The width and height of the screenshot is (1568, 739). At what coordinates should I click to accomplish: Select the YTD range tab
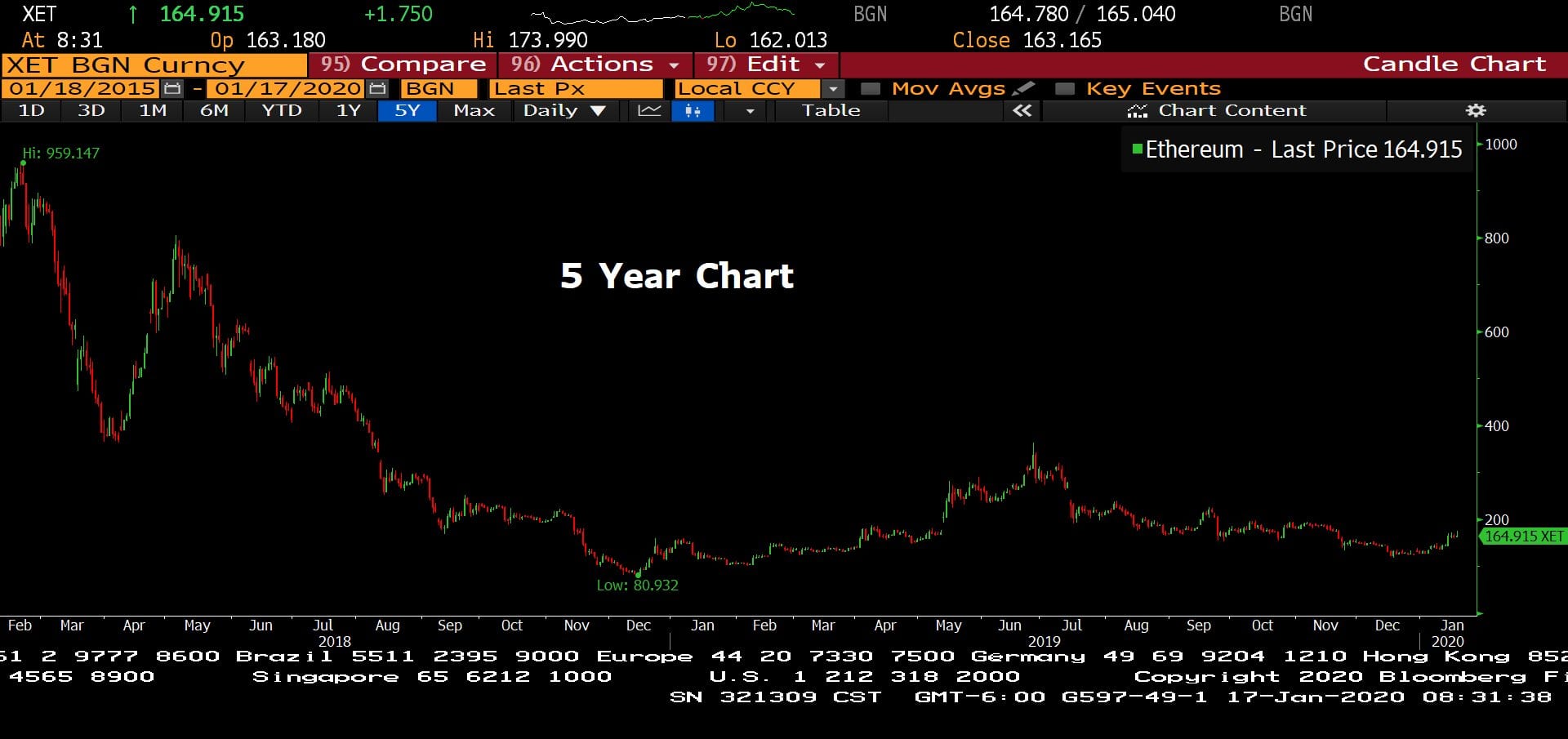[282, 110]
